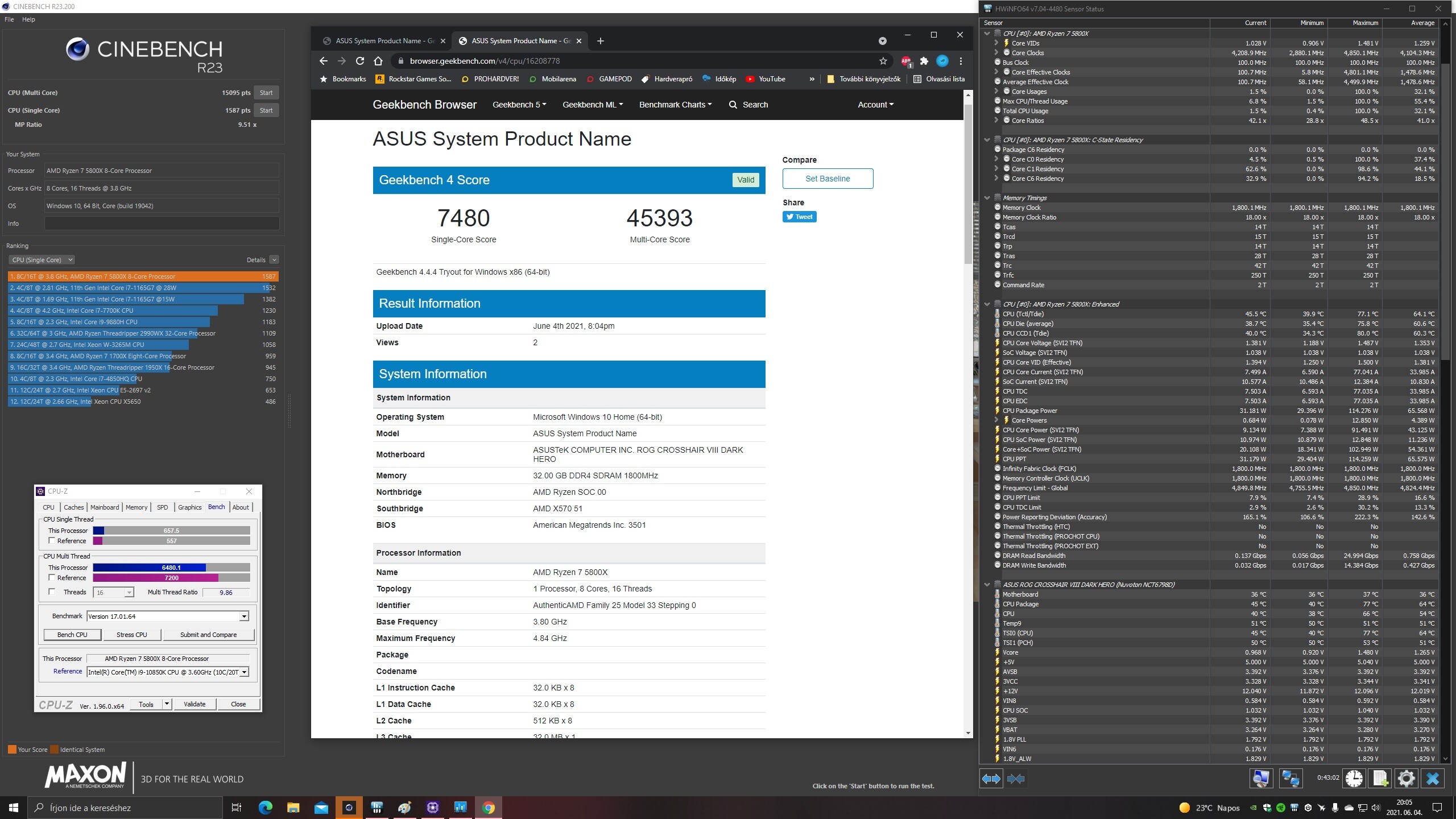Screen dimensions: 1456x819
Task: Open Geekbench 5 dropdown menu
Action: [x=519, y=105]
